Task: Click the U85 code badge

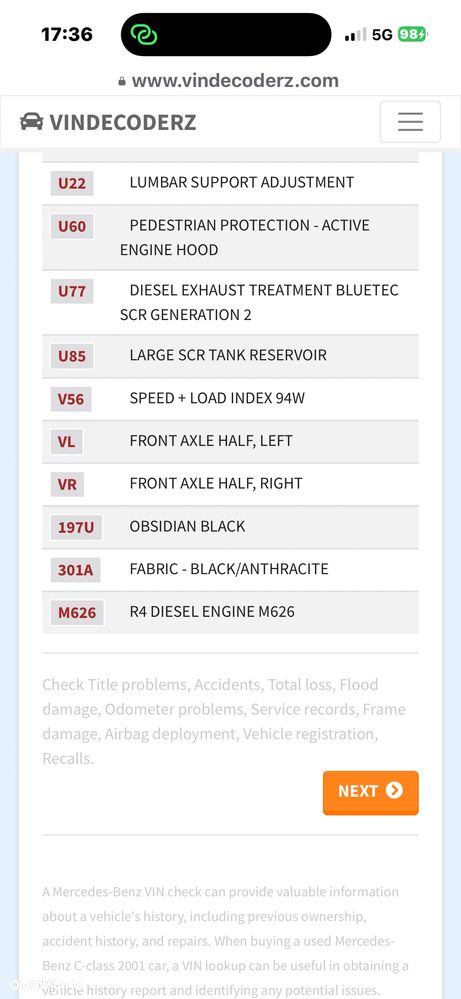Action: (x=72, y=356)
